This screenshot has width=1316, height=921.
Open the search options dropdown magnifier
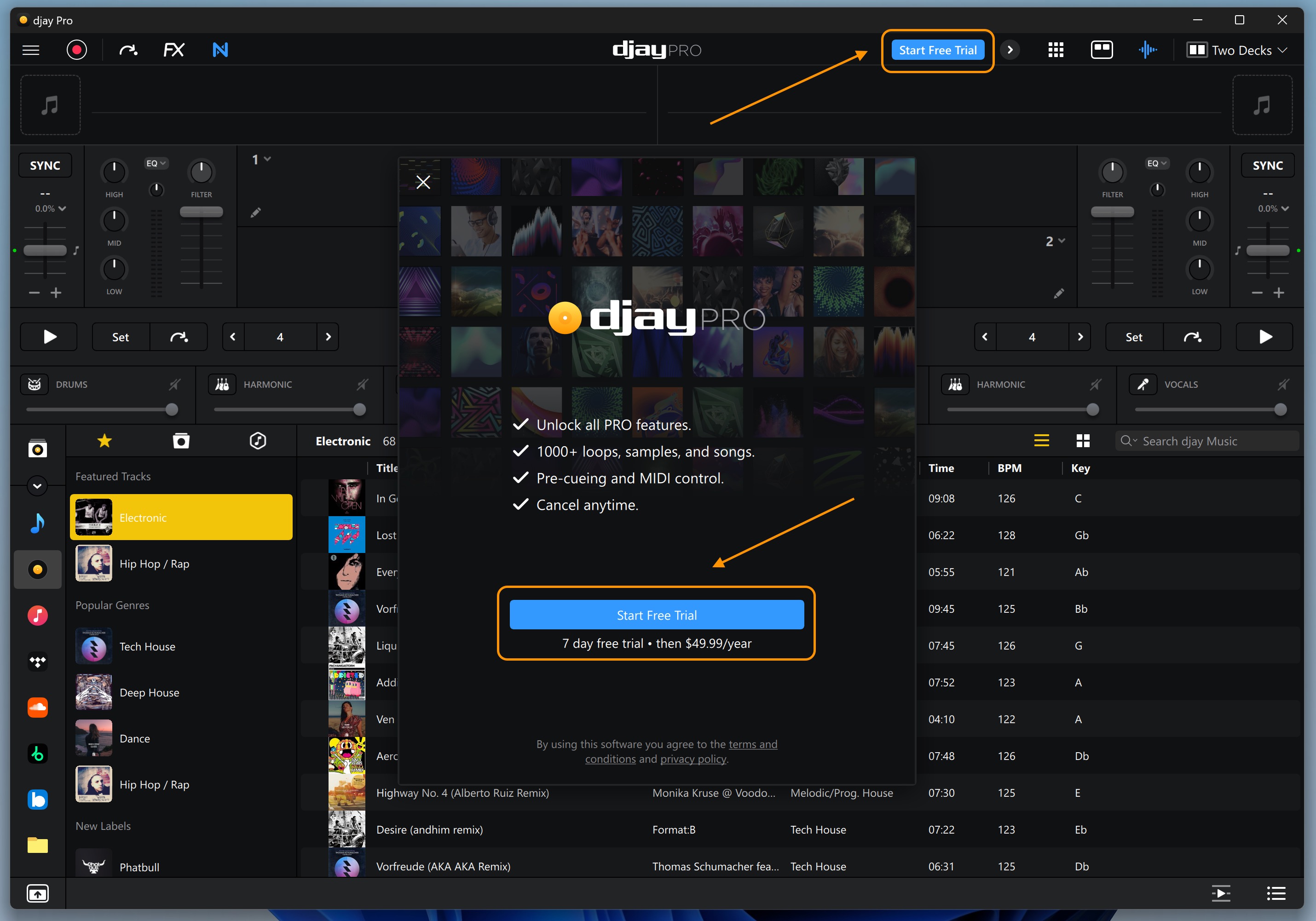[1128, 441]
